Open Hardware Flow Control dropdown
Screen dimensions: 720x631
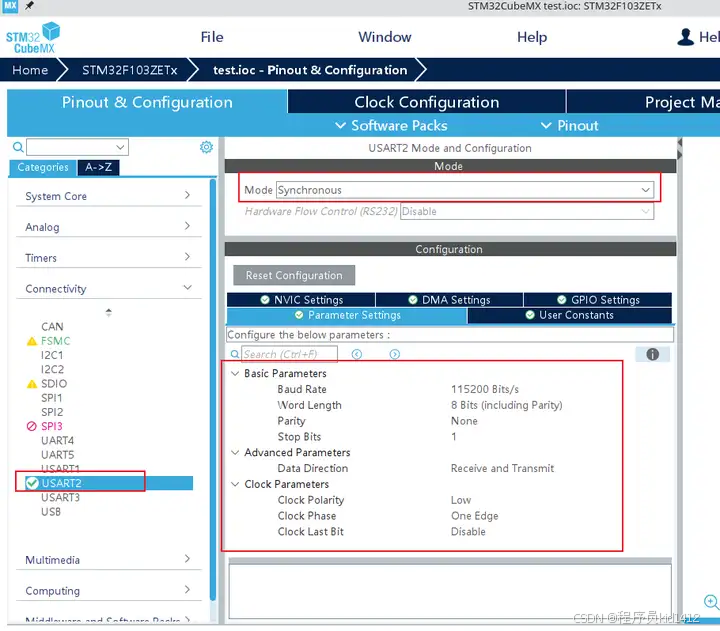[527, 211]
